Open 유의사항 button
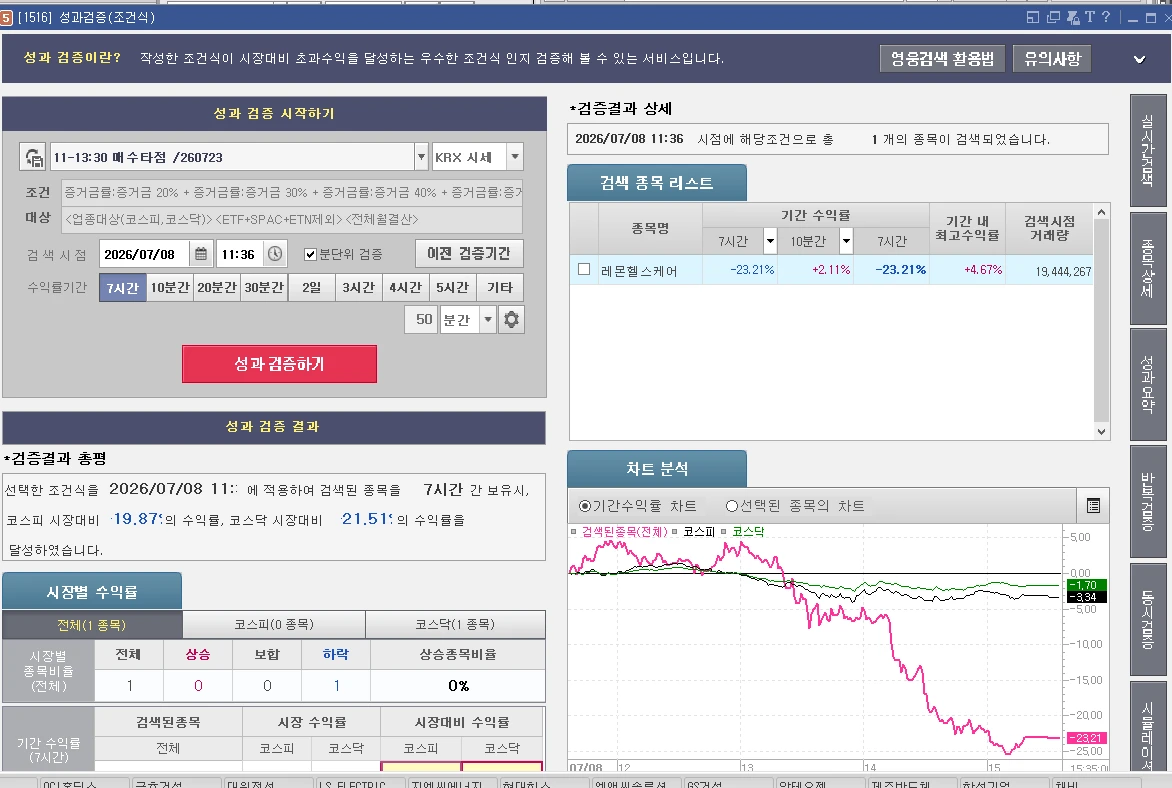This screenshot has width=1172, height=788. click(1052, 59)
